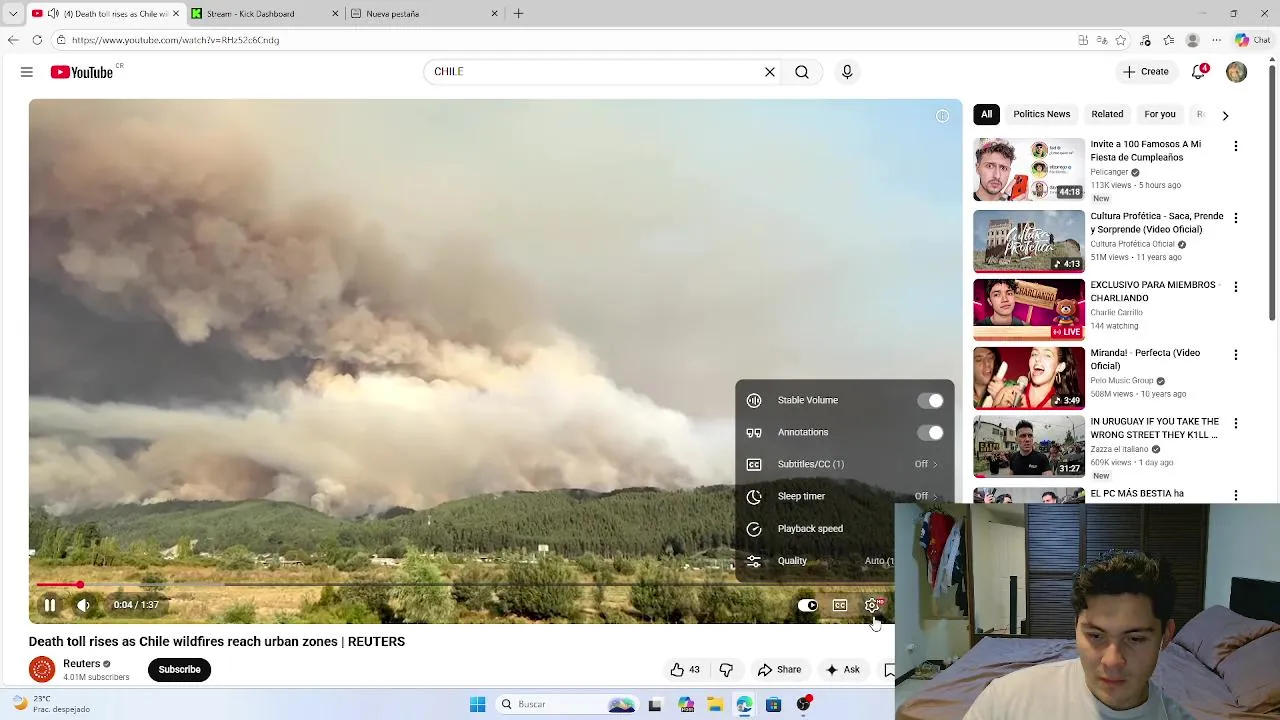Click the search magnifier button
The height and width of the screenshot is (720, 1280).
tap(802, 72)
